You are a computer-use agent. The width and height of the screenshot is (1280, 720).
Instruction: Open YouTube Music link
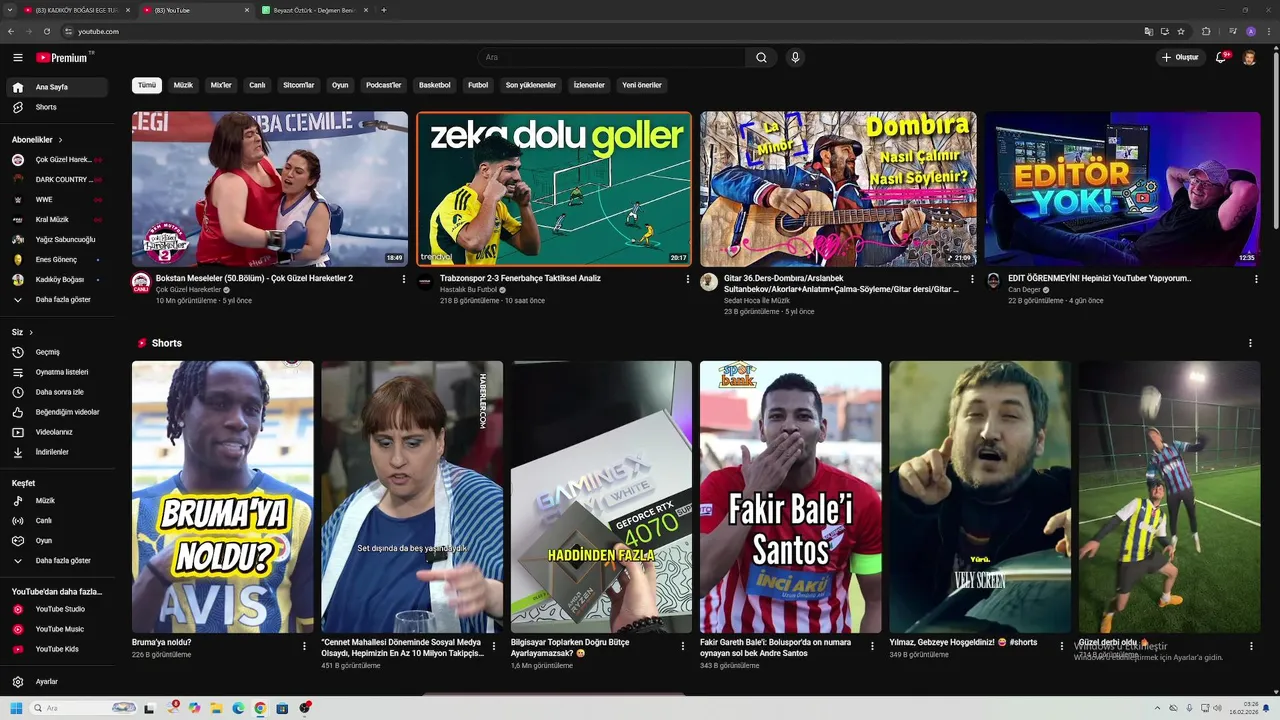click(x=59, y=629)
